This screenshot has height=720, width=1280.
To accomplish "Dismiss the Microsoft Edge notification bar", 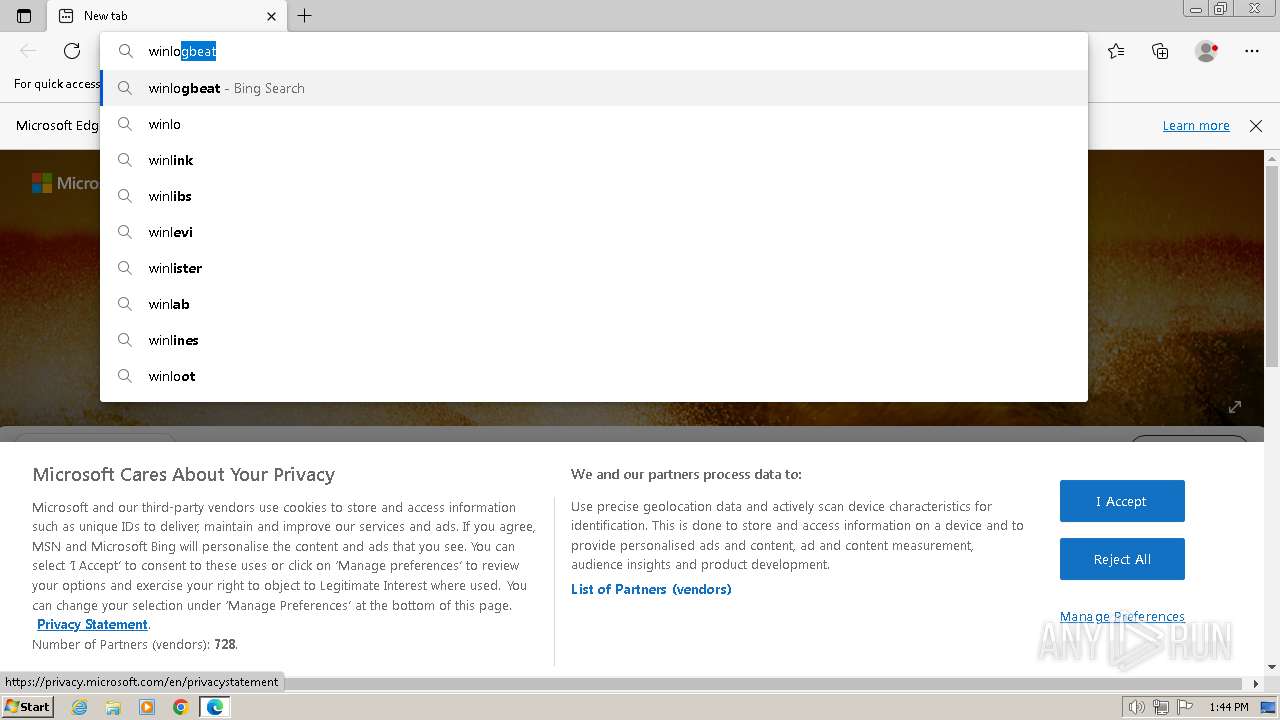I will pyautogui.click(x=1256, y=126).
